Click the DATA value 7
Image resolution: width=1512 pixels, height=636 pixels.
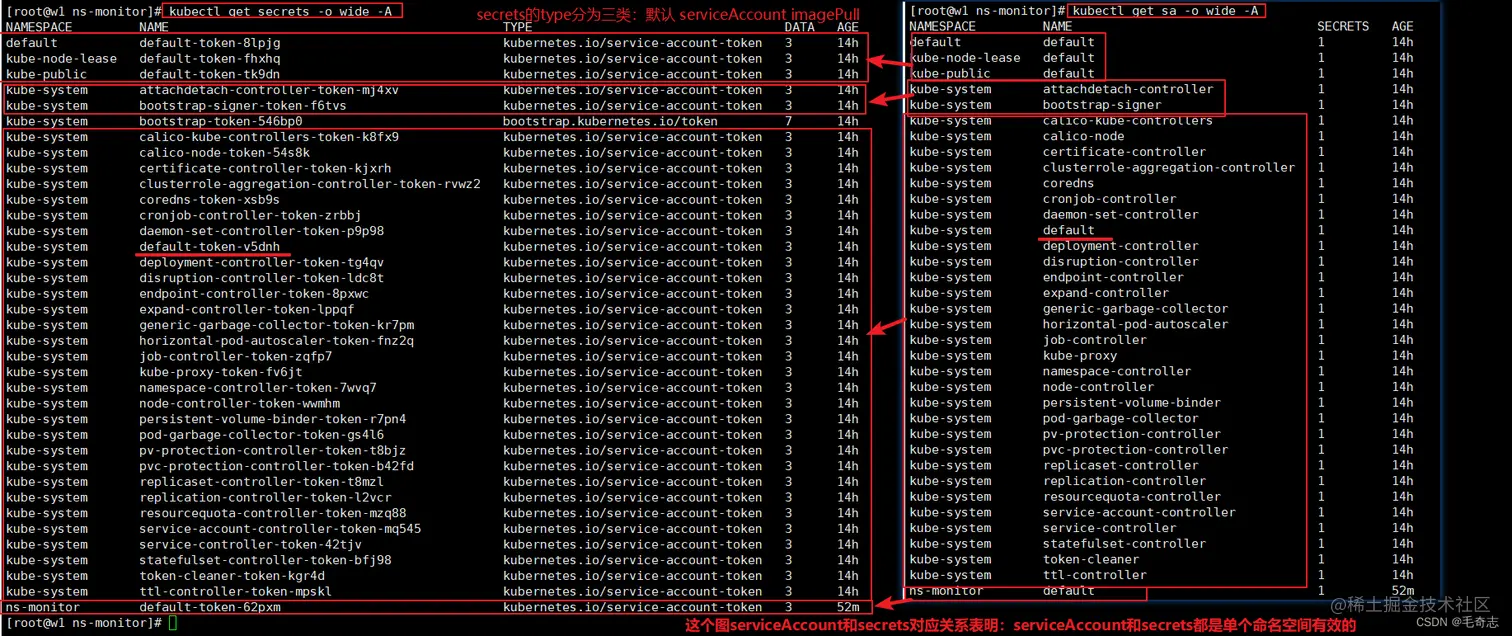789,122
